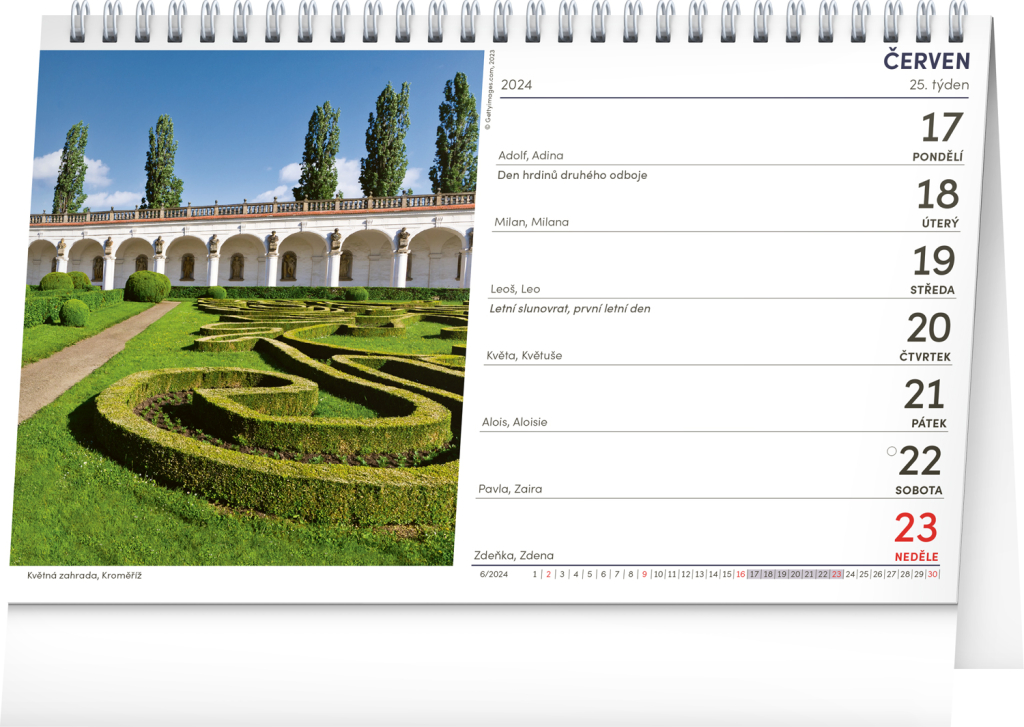This screenshot has width=1024, height=727.
Task: Click the '6/2024' label in bottom strip
Action: point(494,574)
